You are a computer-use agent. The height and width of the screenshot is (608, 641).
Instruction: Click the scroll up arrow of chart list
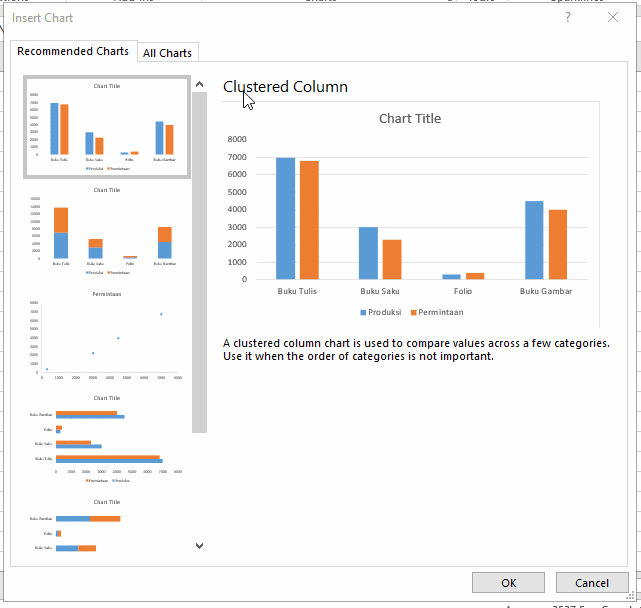[199, 85]
